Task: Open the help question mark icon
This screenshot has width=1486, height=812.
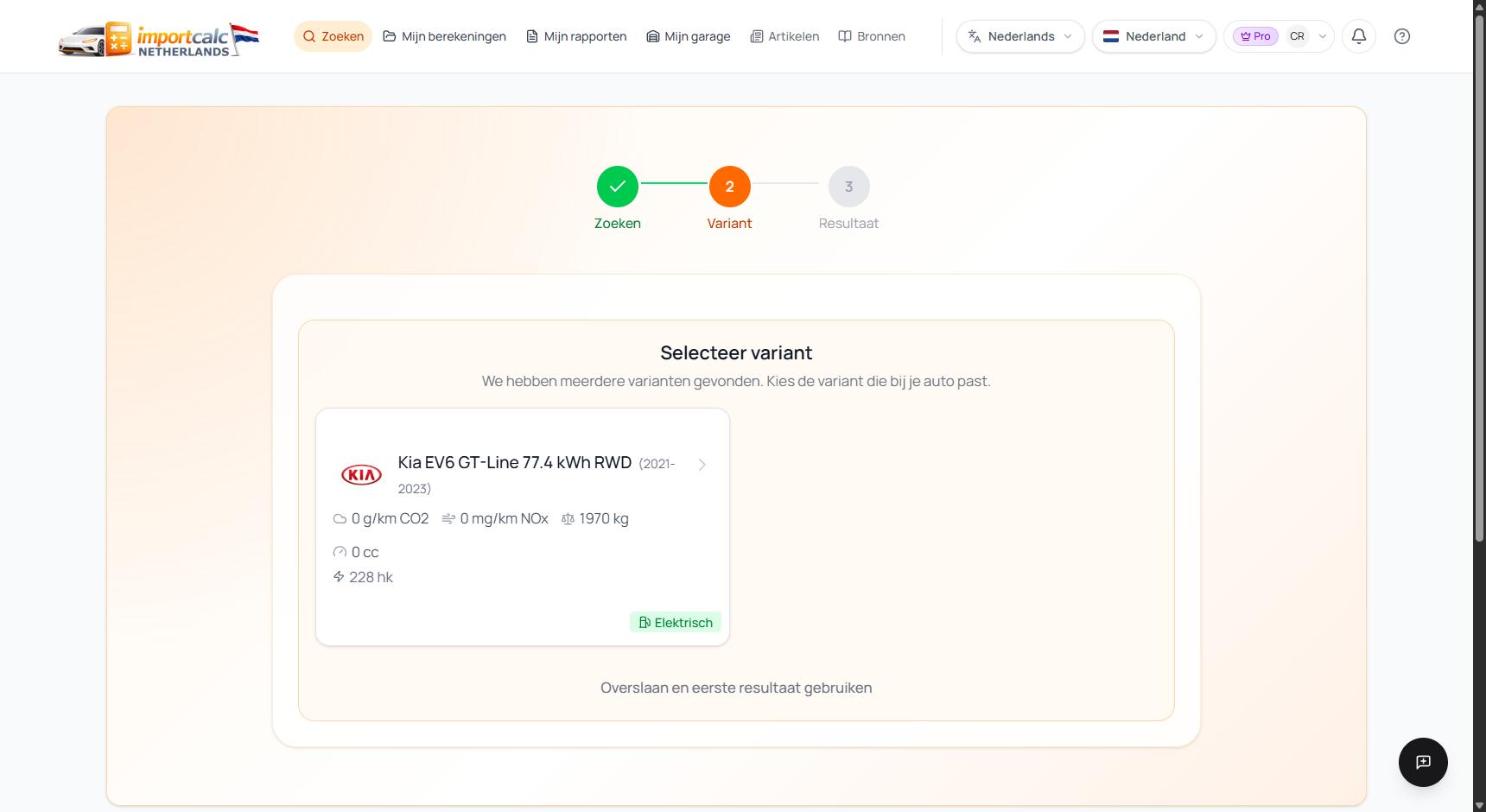Action: 1402,36
